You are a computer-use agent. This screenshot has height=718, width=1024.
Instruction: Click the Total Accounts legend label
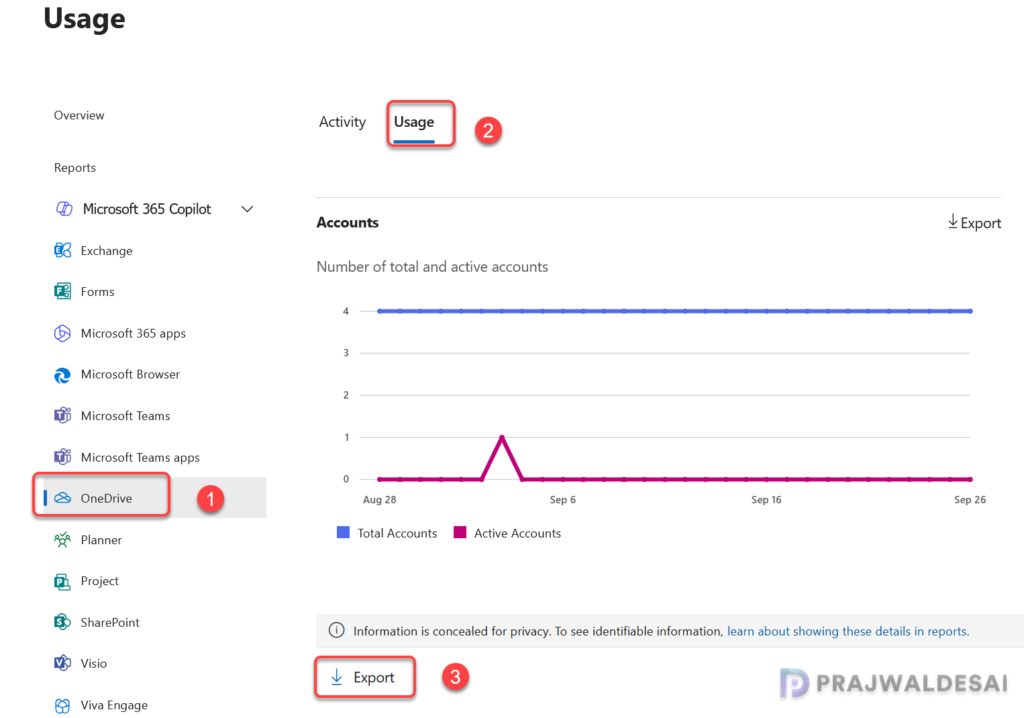[x=397, y=533]
